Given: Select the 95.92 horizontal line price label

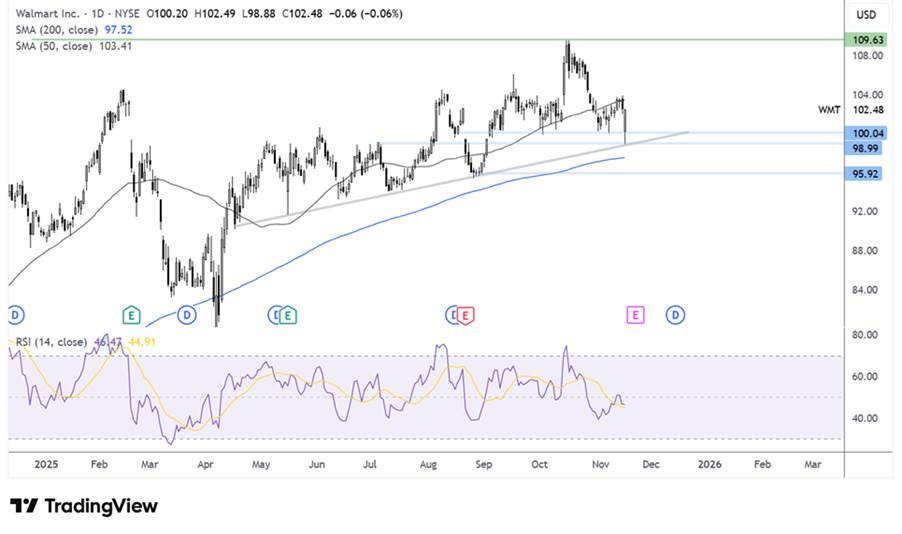Looking at the screenshot, I should tap(865, 173).
